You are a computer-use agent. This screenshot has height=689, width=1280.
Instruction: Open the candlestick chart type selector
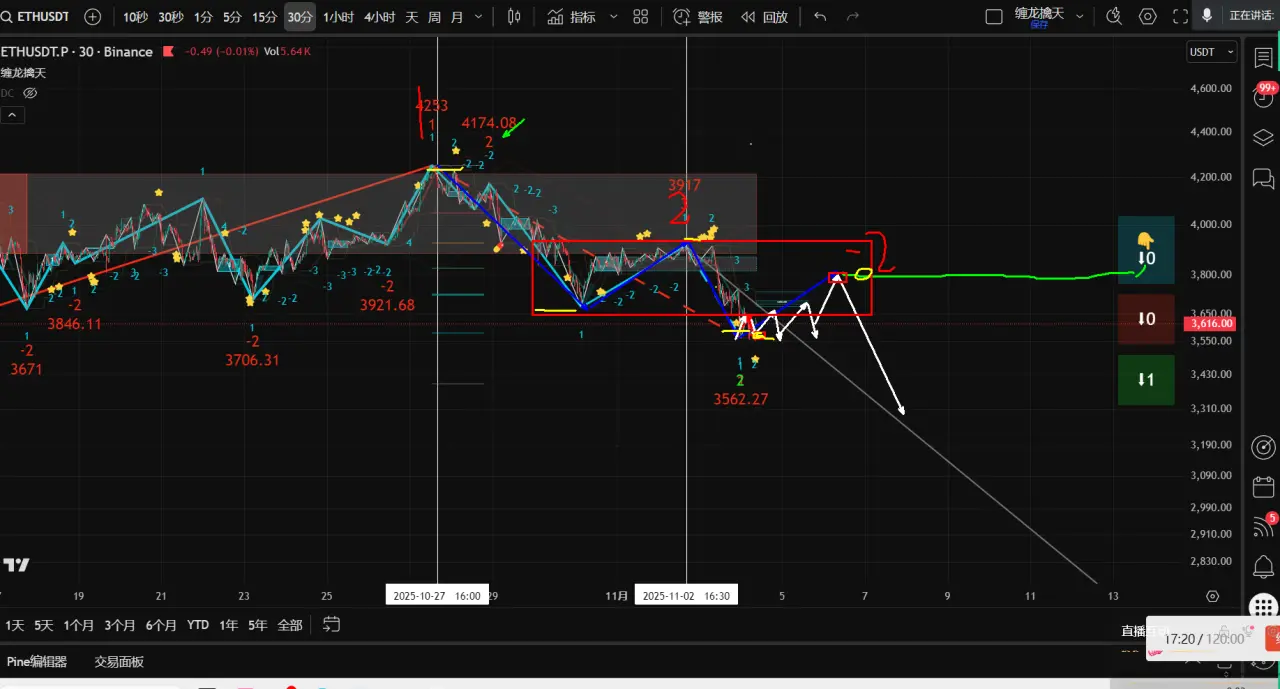(x=514, y=17)
